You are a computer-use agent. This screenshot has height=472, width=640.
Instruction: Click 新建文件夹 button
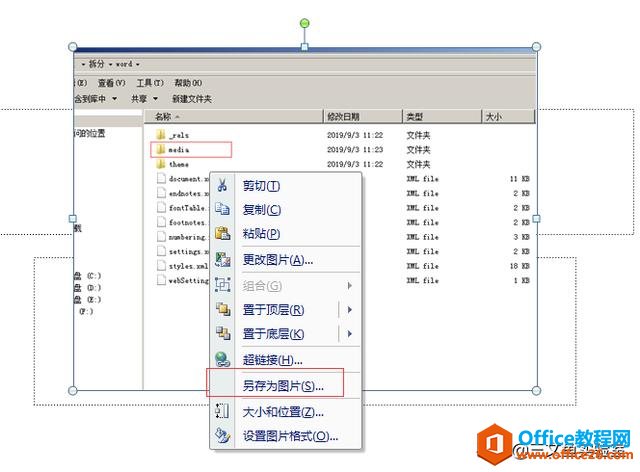tap(192, 99)
